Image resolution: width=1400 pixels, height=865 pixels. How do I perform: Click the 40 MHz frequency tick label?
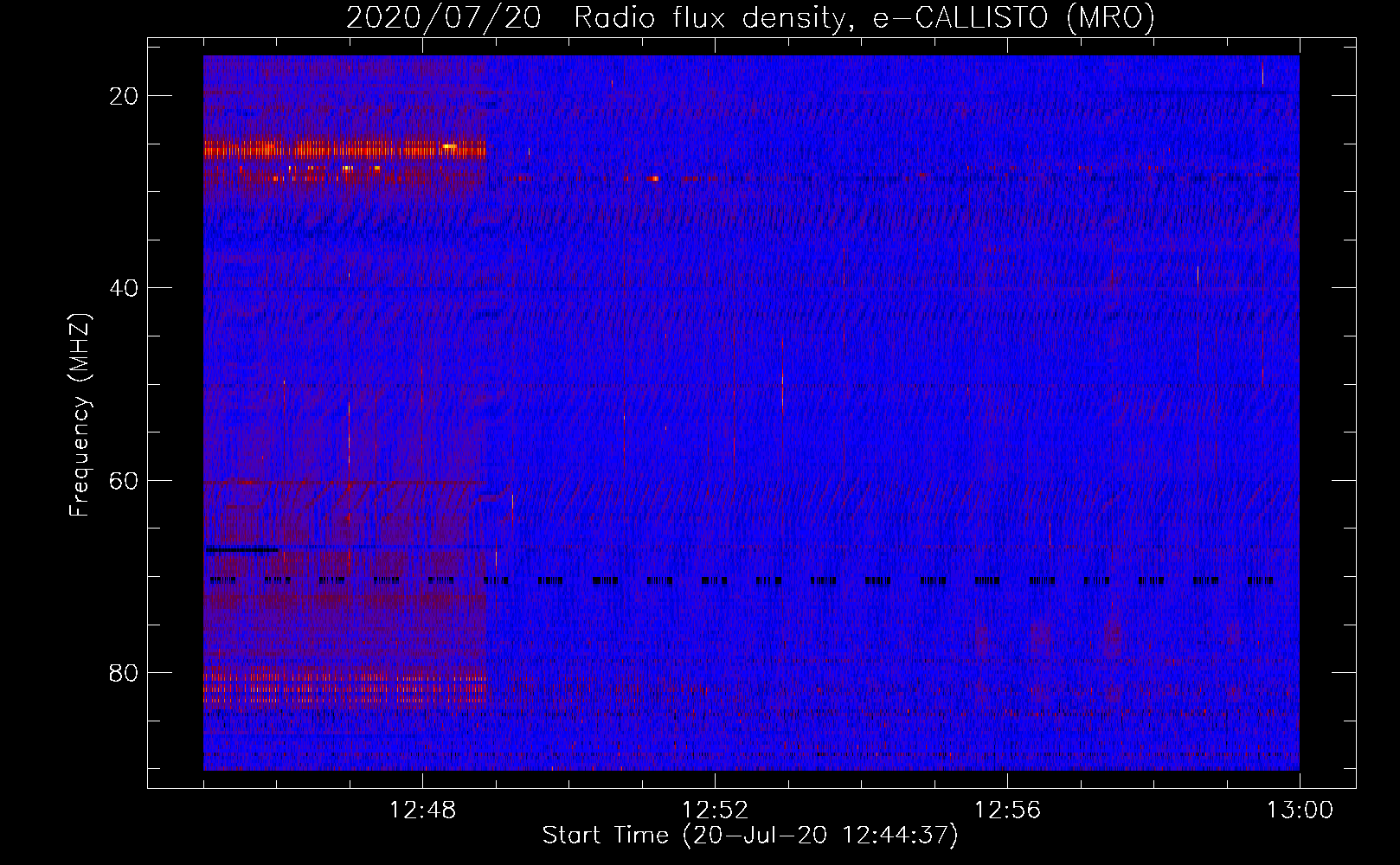(124, 288)
